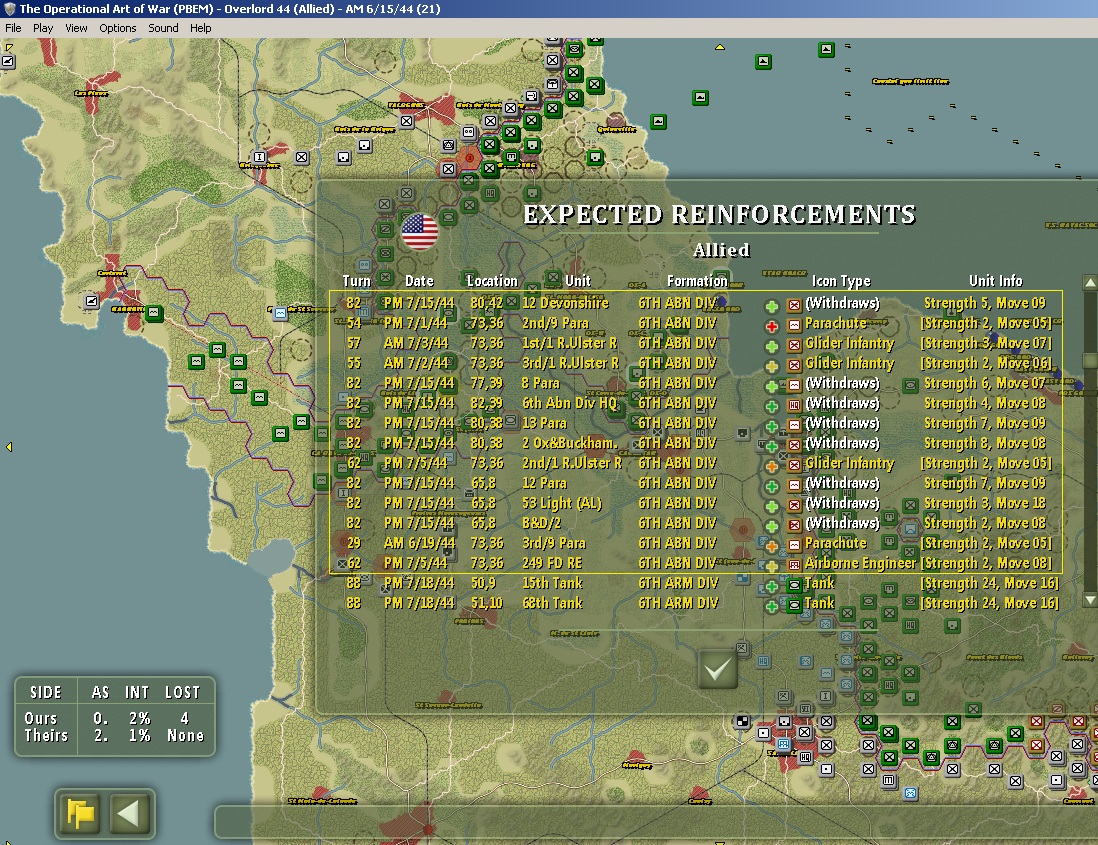Viewport: 1098px width, 845px height.
Task: Select the 1st/1 R.Ulster R row
Action: coord(696,343)
